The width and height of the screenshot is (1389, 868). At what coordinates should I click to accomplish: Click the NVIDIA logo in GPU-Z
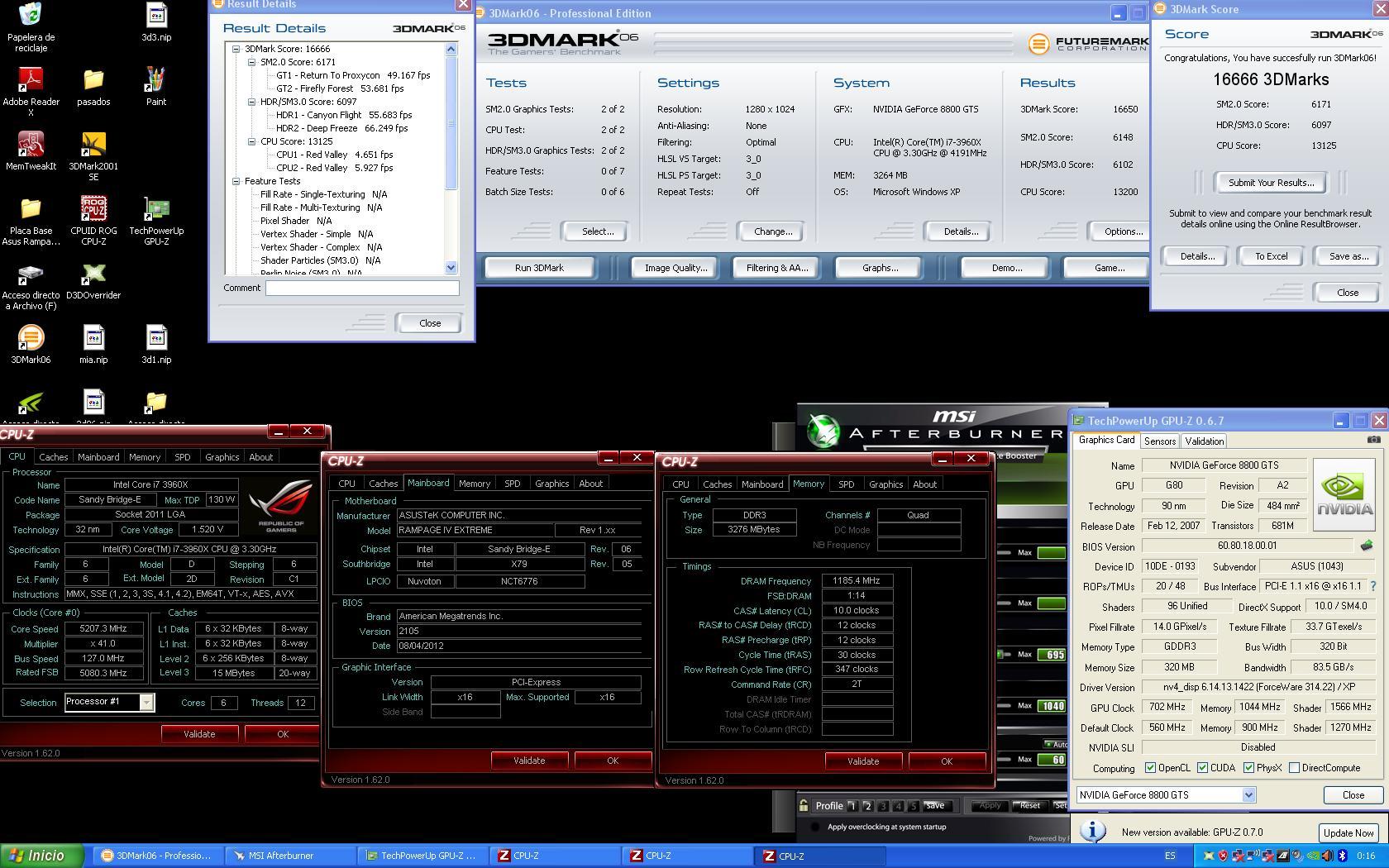1344,494
